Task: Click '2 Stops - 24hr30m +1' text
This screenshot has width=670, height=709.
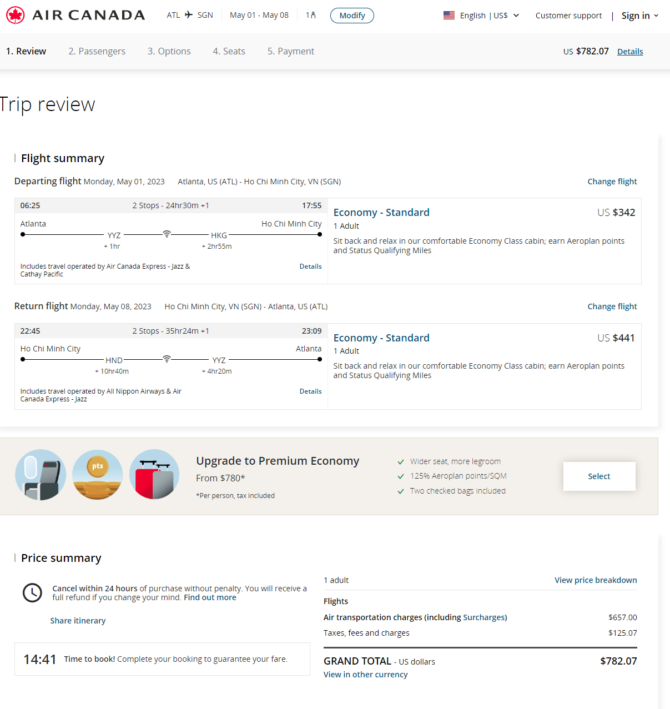Action: [170, 205]
